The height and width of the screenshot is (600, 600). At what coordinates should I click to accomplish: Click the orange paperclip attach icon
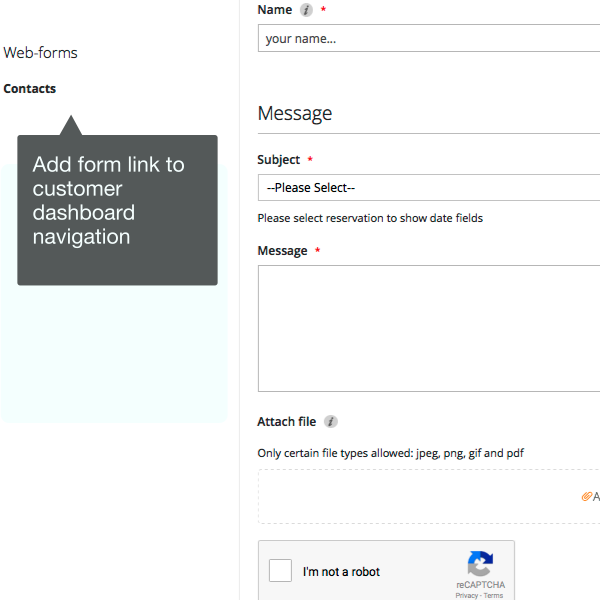pyautogui.click(x=586, y=496)
